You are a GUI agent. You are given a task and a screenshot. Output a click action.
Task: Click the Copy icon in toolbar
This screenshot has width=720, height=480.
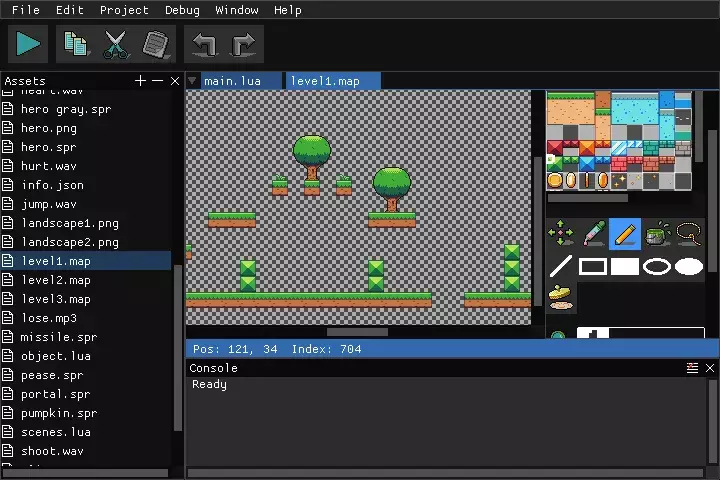tap(75, 44)
